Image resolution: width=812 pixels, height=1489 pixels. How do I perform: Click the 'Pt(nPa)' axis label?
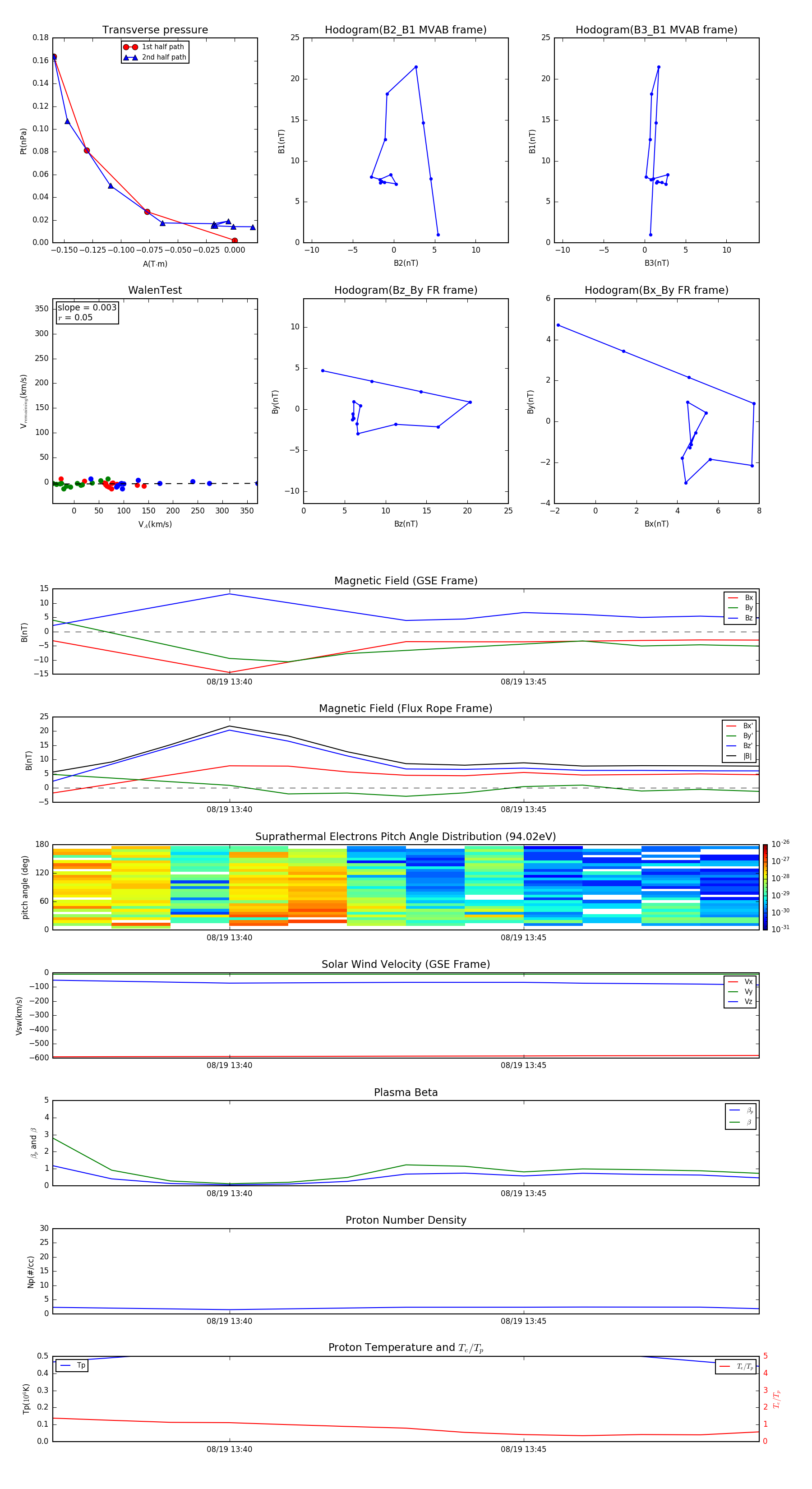pos(24,141)
